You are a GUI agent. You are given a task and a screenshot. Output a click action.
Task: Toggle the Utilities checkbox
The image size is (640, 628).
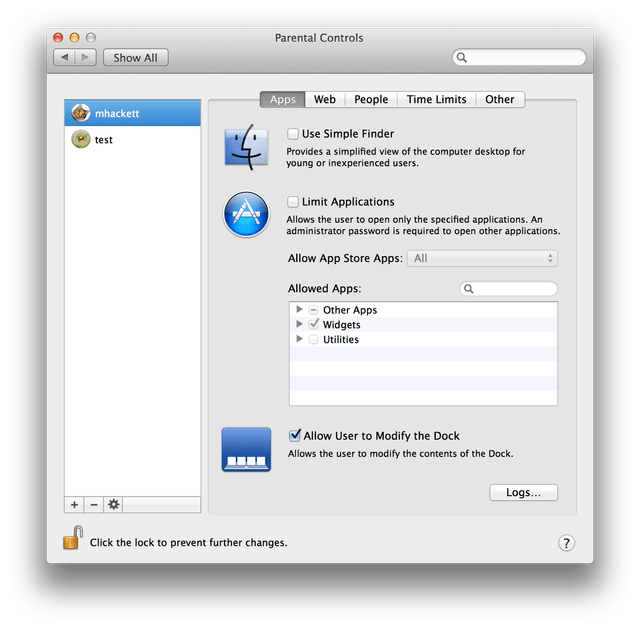coord(313,340)
